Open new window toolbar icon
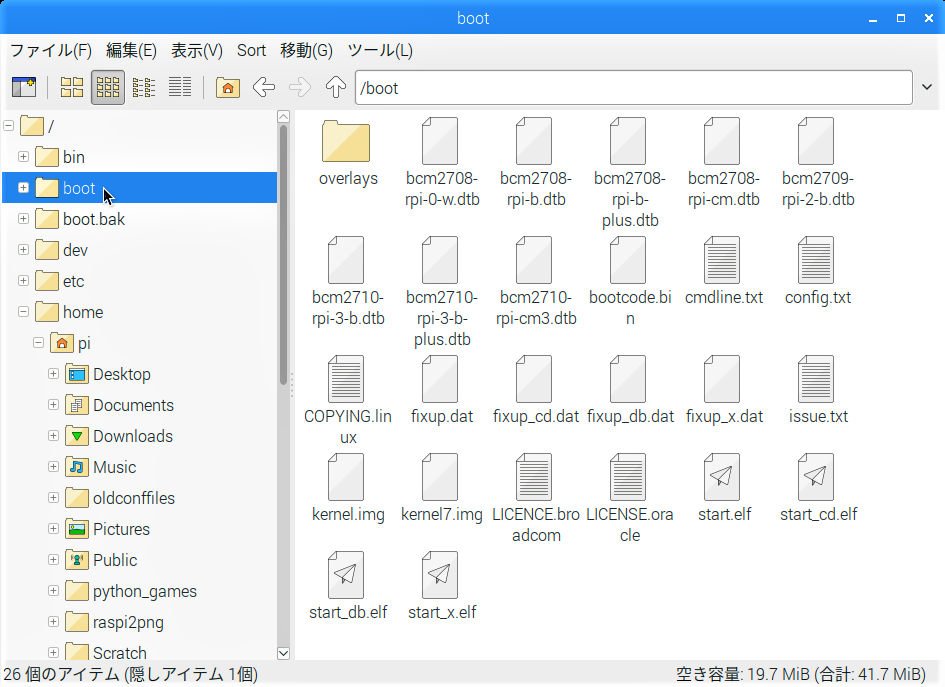The height and width of the screenshot is (687, 945). (x=24, y=87)
